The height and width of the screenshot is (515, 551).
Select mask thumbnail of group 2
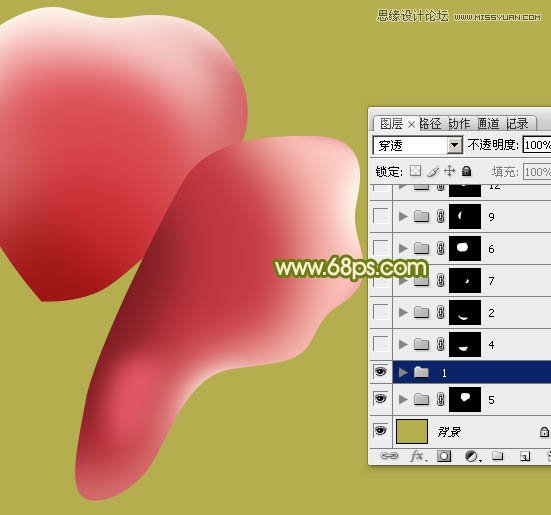click(465, 312)
